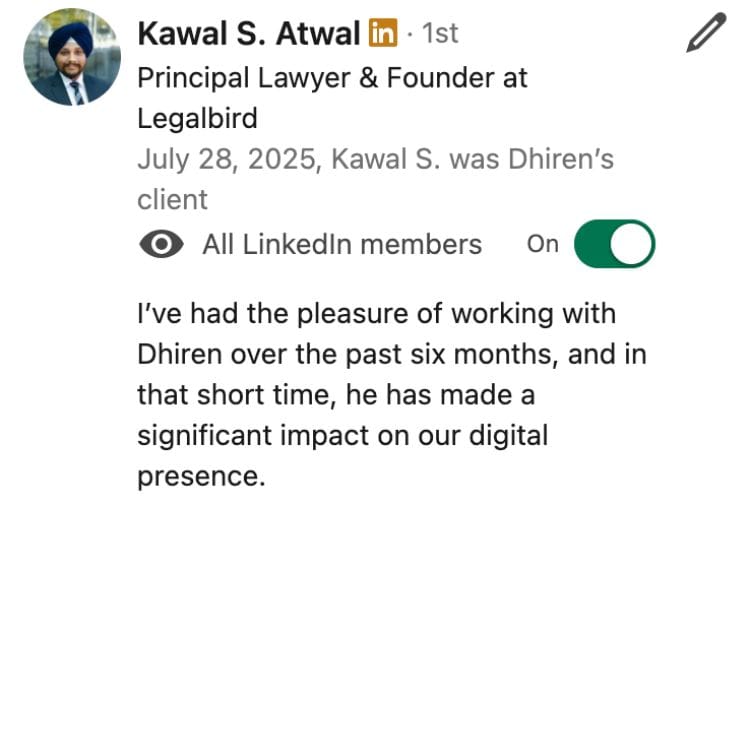Click the pencil edit icon
The width and height of the screenshot is (750, 750).
pyautogui.click(x=705, y=33)
